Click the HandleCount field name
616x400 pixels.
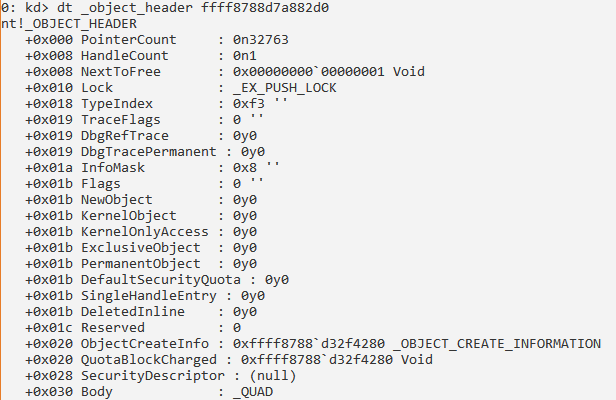pos(125,56)
